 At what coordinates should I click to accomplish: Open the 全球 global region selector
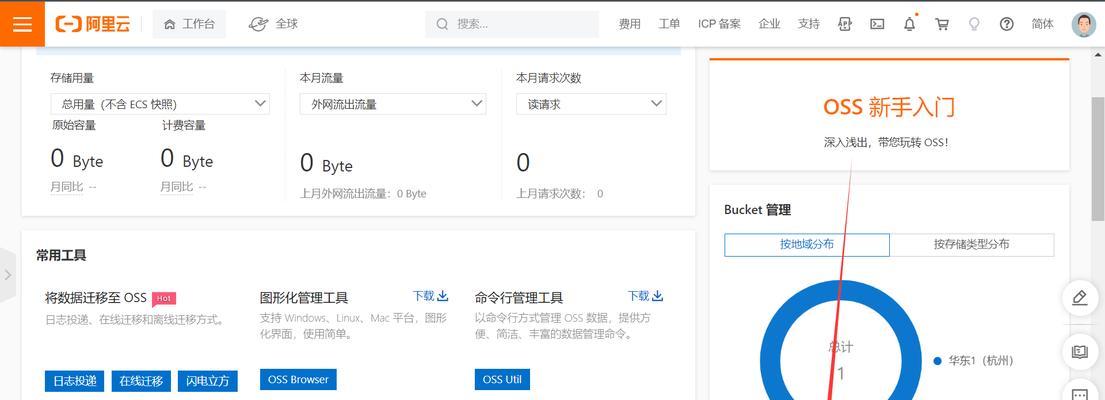pyautogui.click(x=273, y=24)
